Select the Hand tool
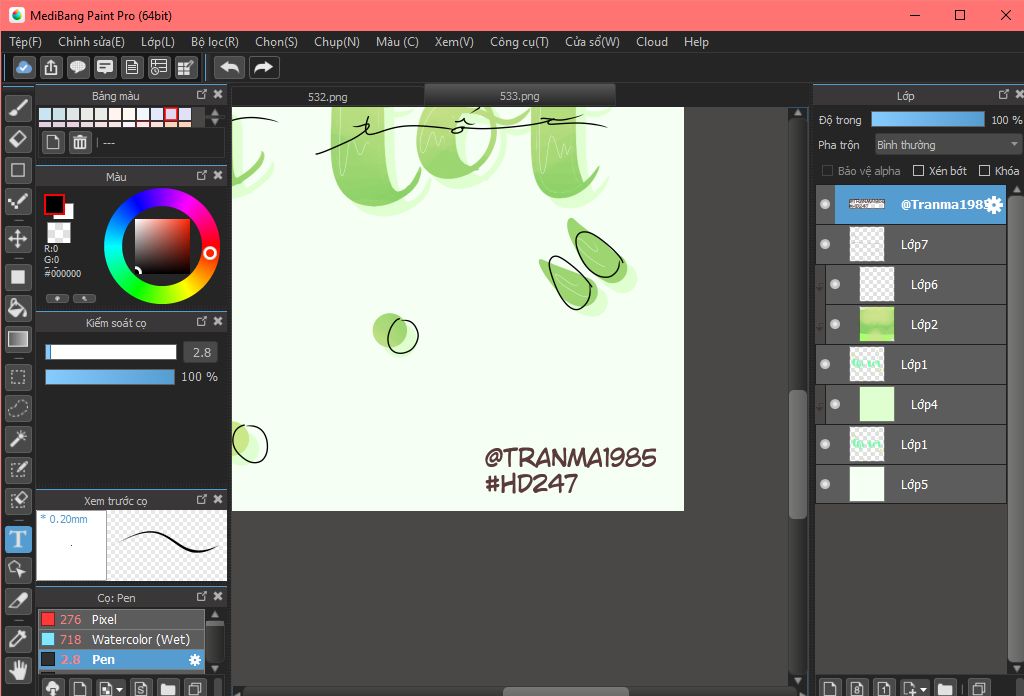The height and width of the screenshot is (696, 1024). [x=18, y=670]
